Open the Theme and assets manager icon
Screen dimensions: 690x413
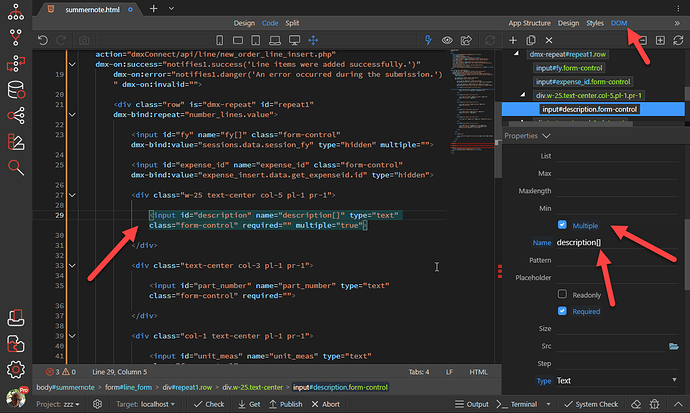pyautogui.click(x=16, y=142)
